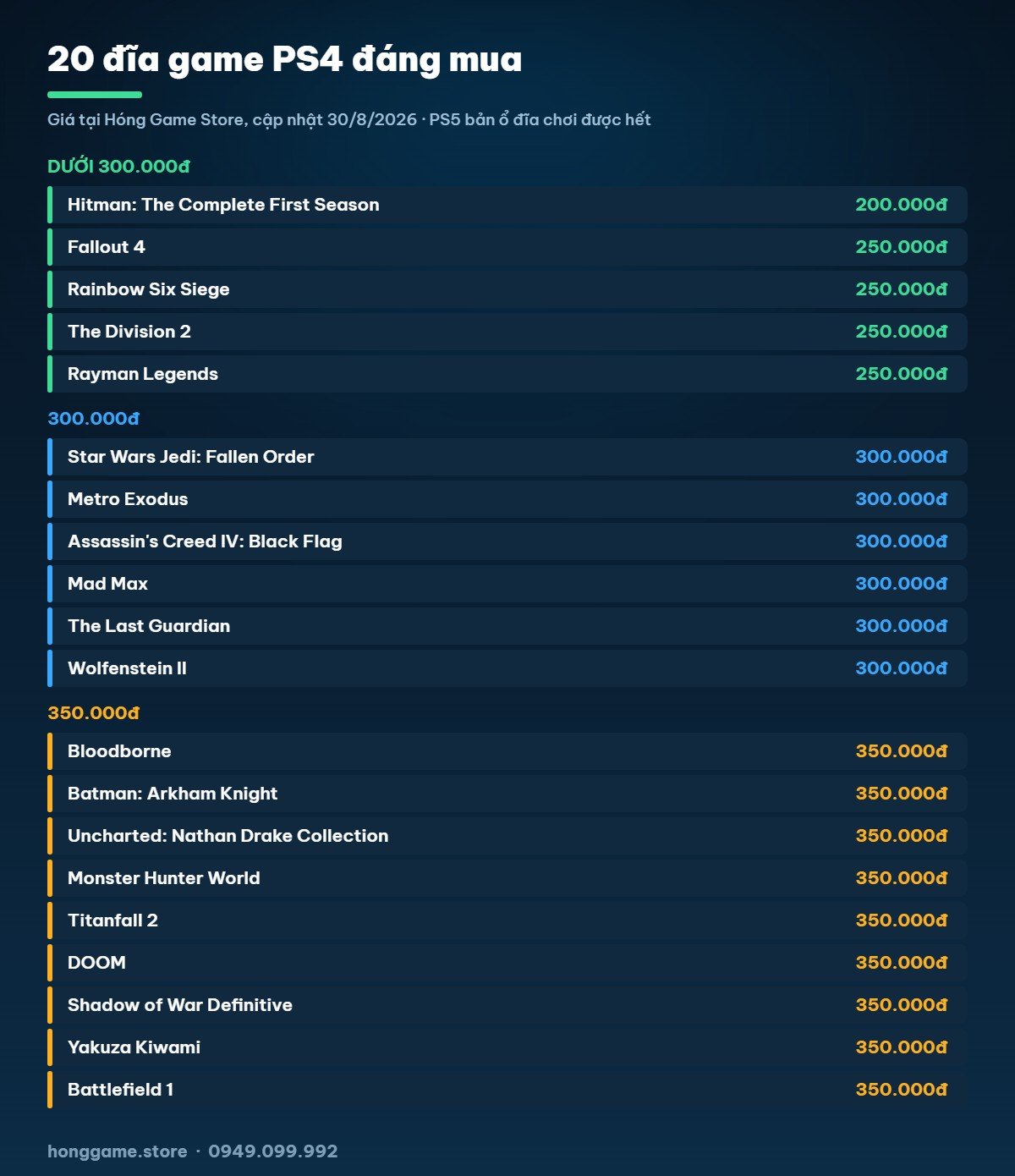Viewport: 1015px width, 1176px height.
Task: Select the DOOM title
Action: pyautogui.click(x=96, y=963)
